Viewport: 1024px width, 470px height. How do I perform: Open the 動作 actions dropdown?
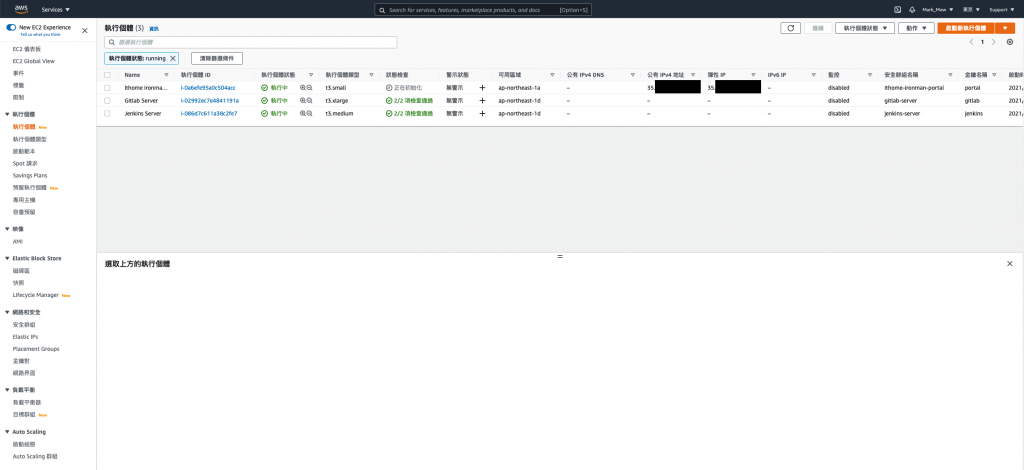point(916,28)
